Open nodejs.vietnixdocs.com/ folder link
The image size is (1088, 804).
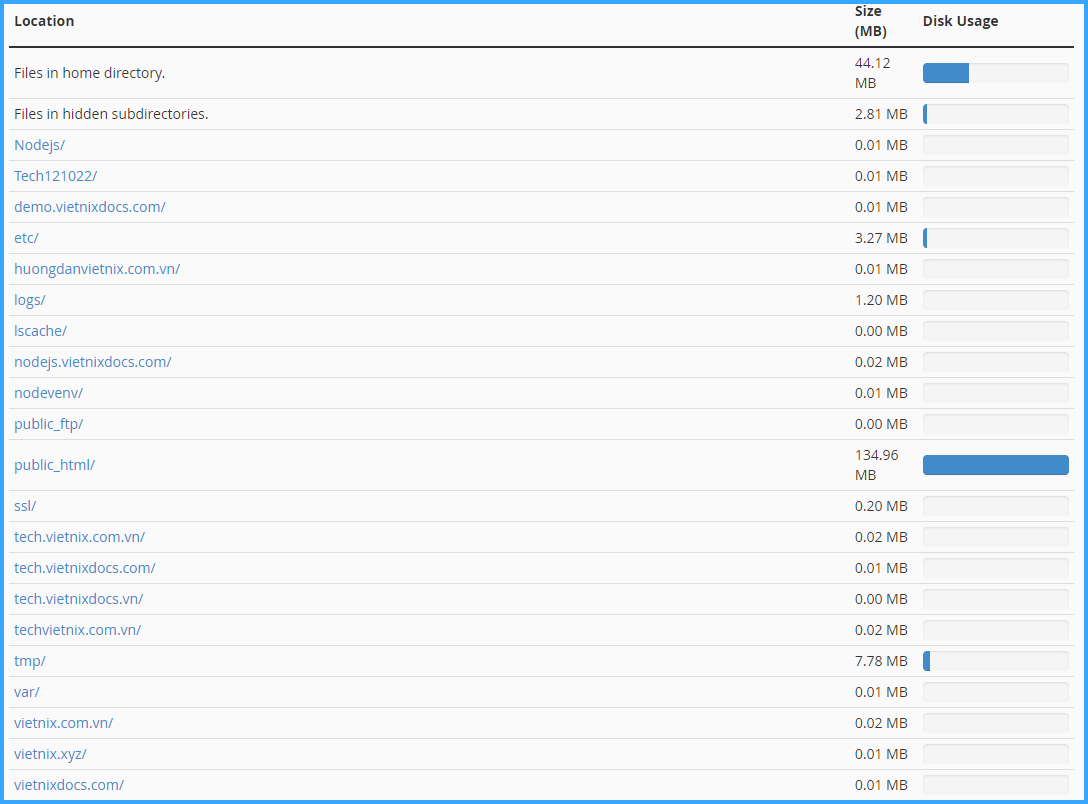[92, 362]
